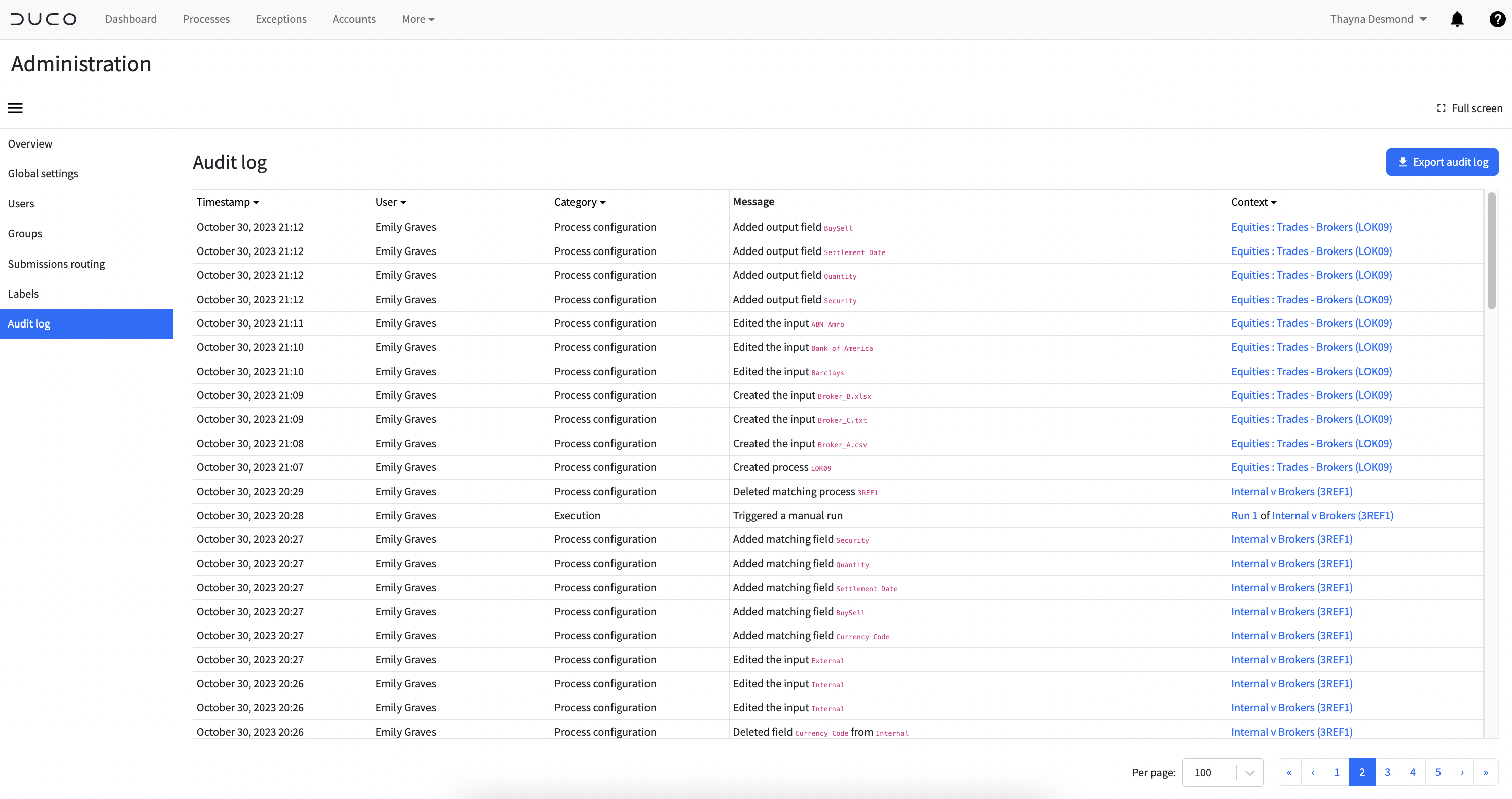Image resolution: width=1512 pixels, height=799 pixels.
Task: Sort by Timestamp column header
Action: [228, 202]
